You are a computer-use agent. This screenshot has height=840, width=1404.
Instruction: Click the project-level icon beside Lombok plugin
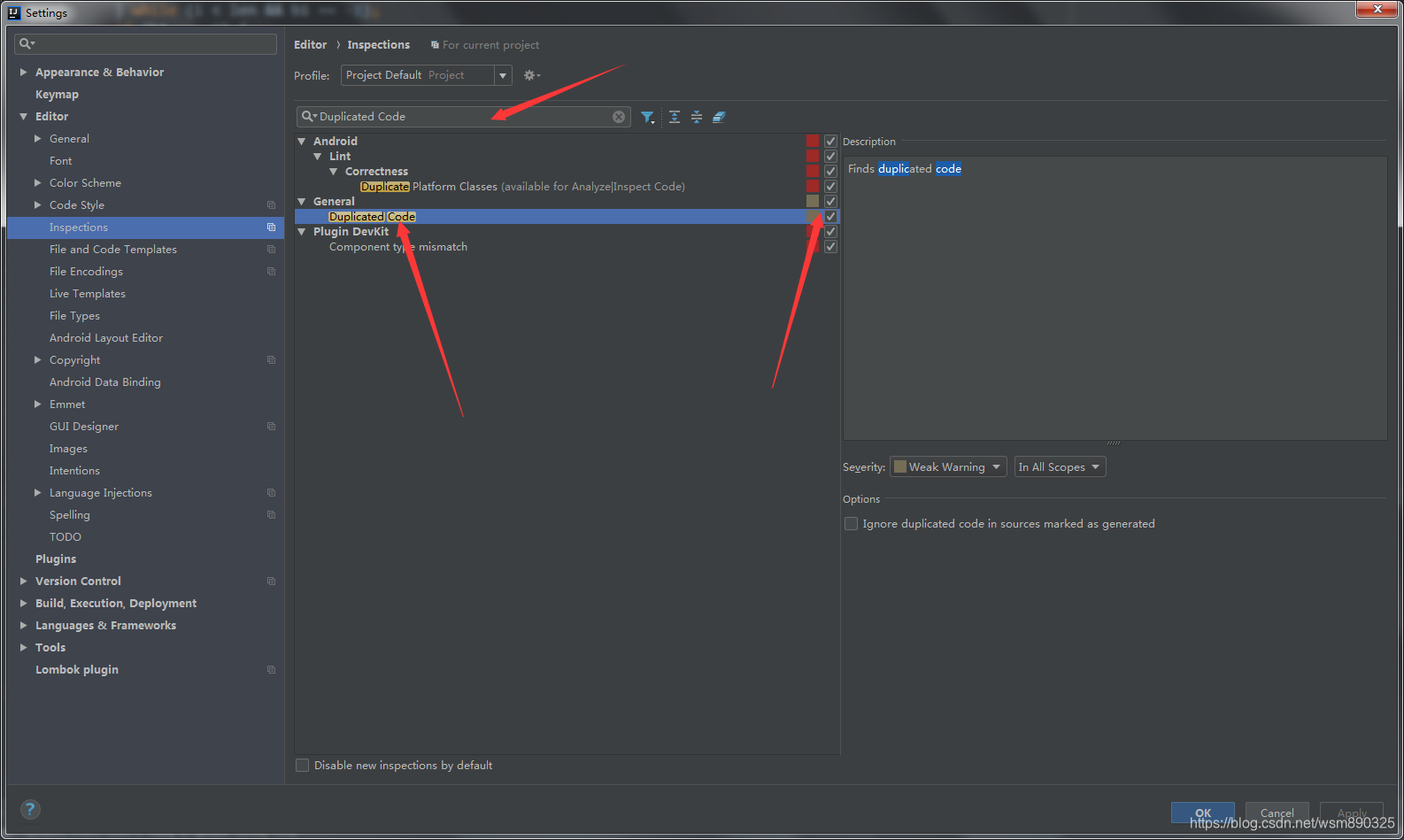[271, 670]
